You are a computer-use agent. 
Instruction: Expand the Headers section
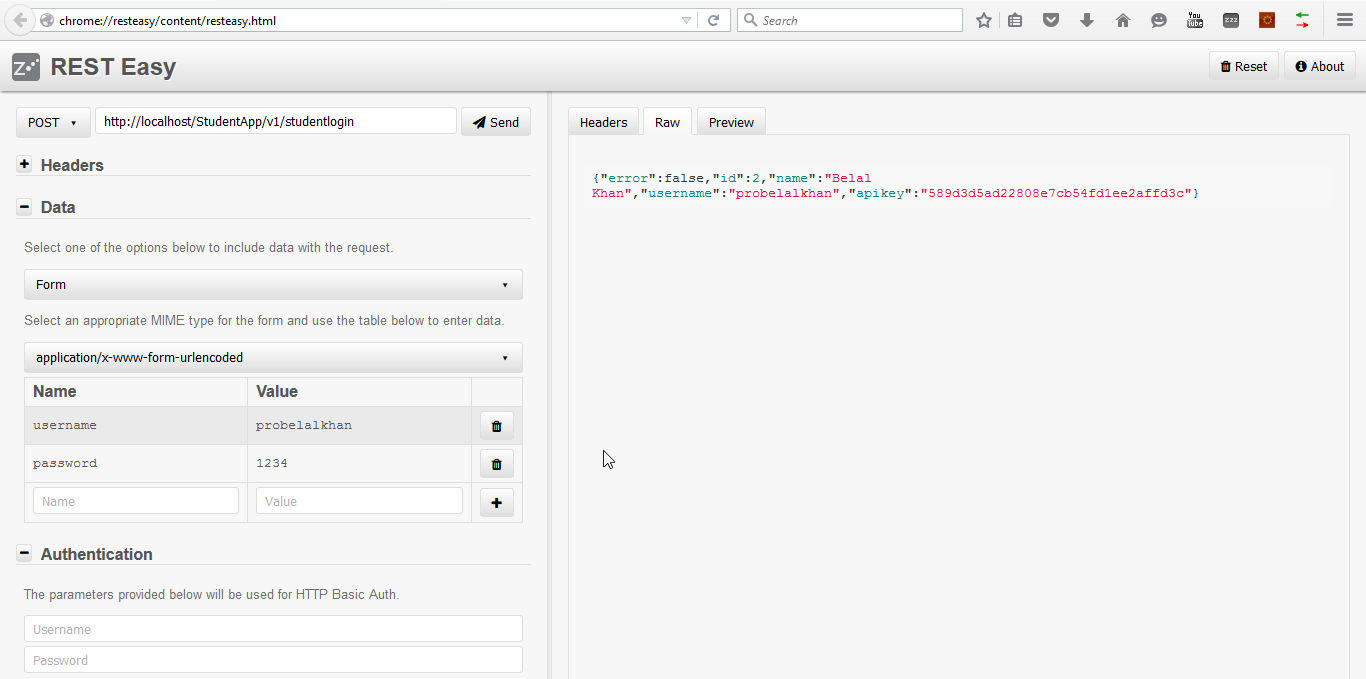click(x=24, y=164)
